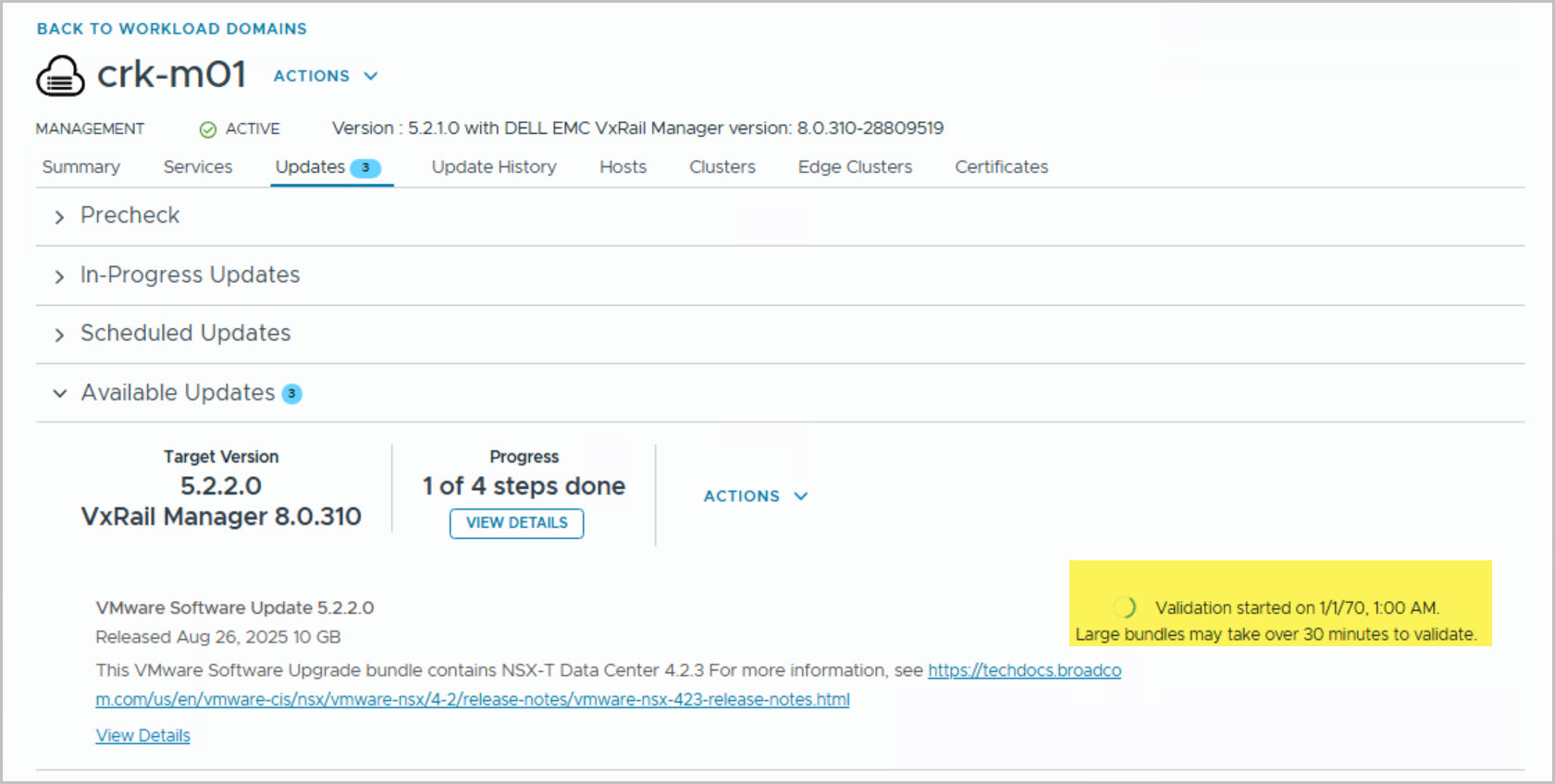
Task: Expand the Scheduled Updates section
Action: [x=59, y=335]
